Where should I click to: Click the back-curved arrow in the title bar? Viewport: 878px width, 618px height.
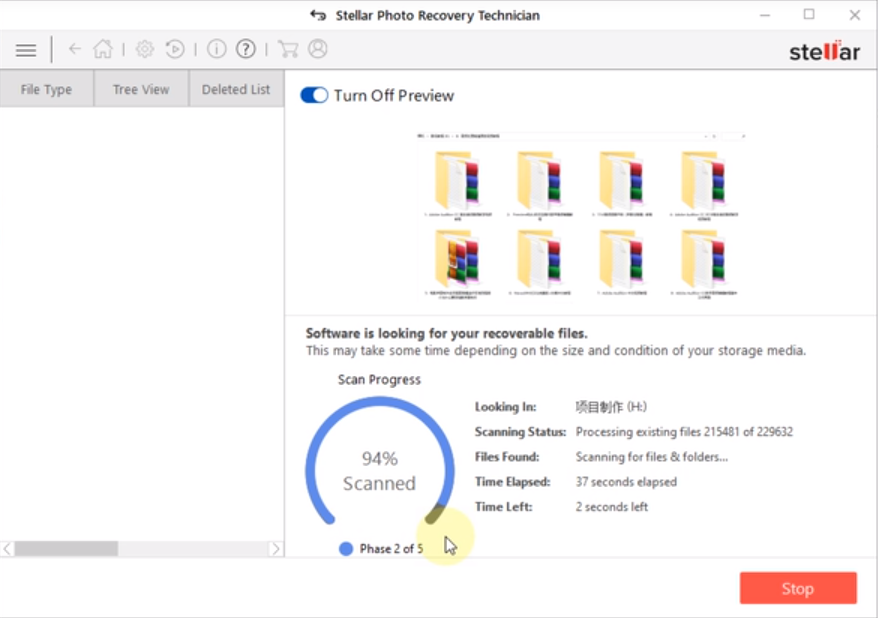317,15
